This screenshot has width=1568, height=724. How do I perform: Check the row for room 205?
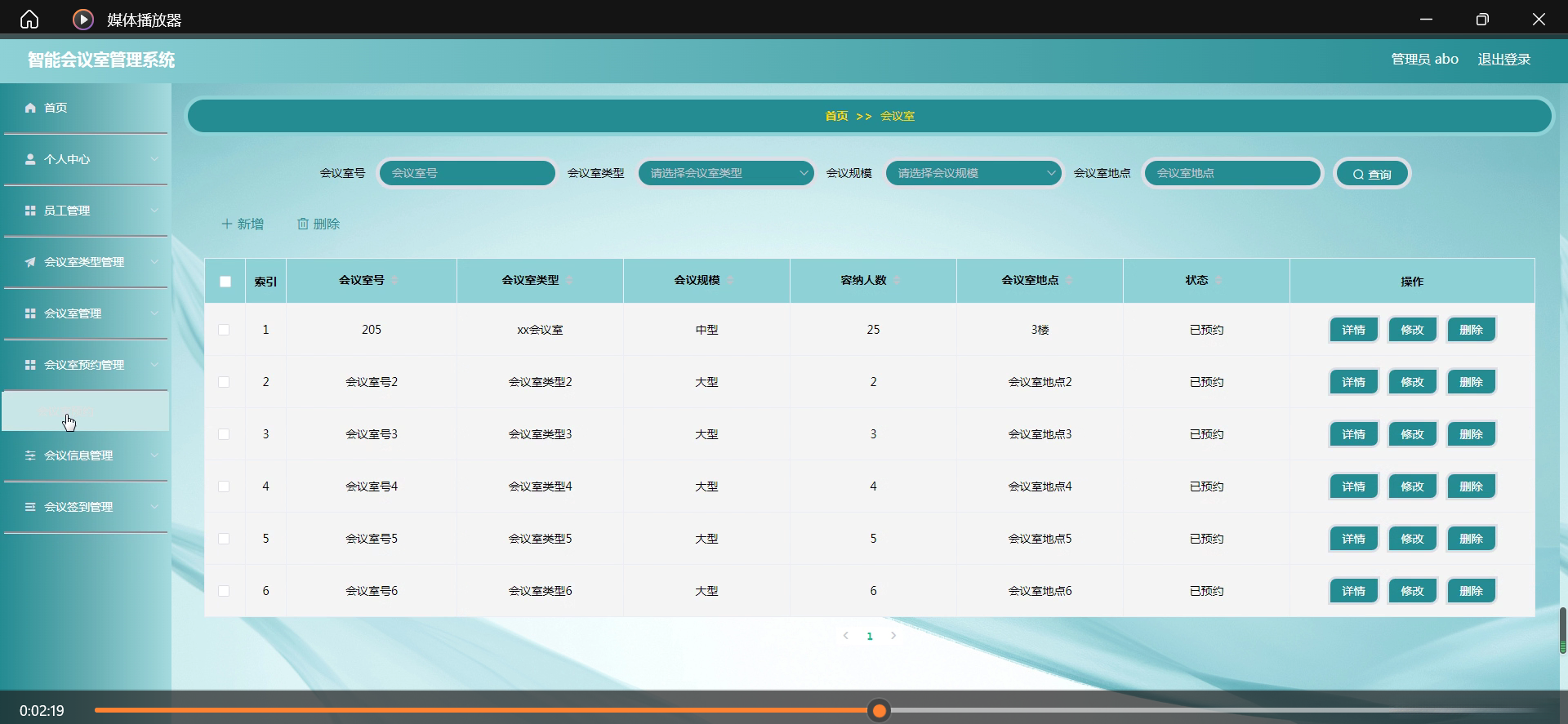pyautogui.click(x=224, y=330)
